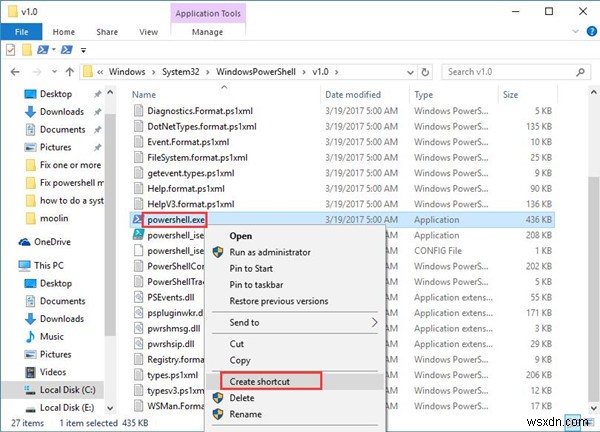Click the PSEvents.dll file icon

pos(138,297)
